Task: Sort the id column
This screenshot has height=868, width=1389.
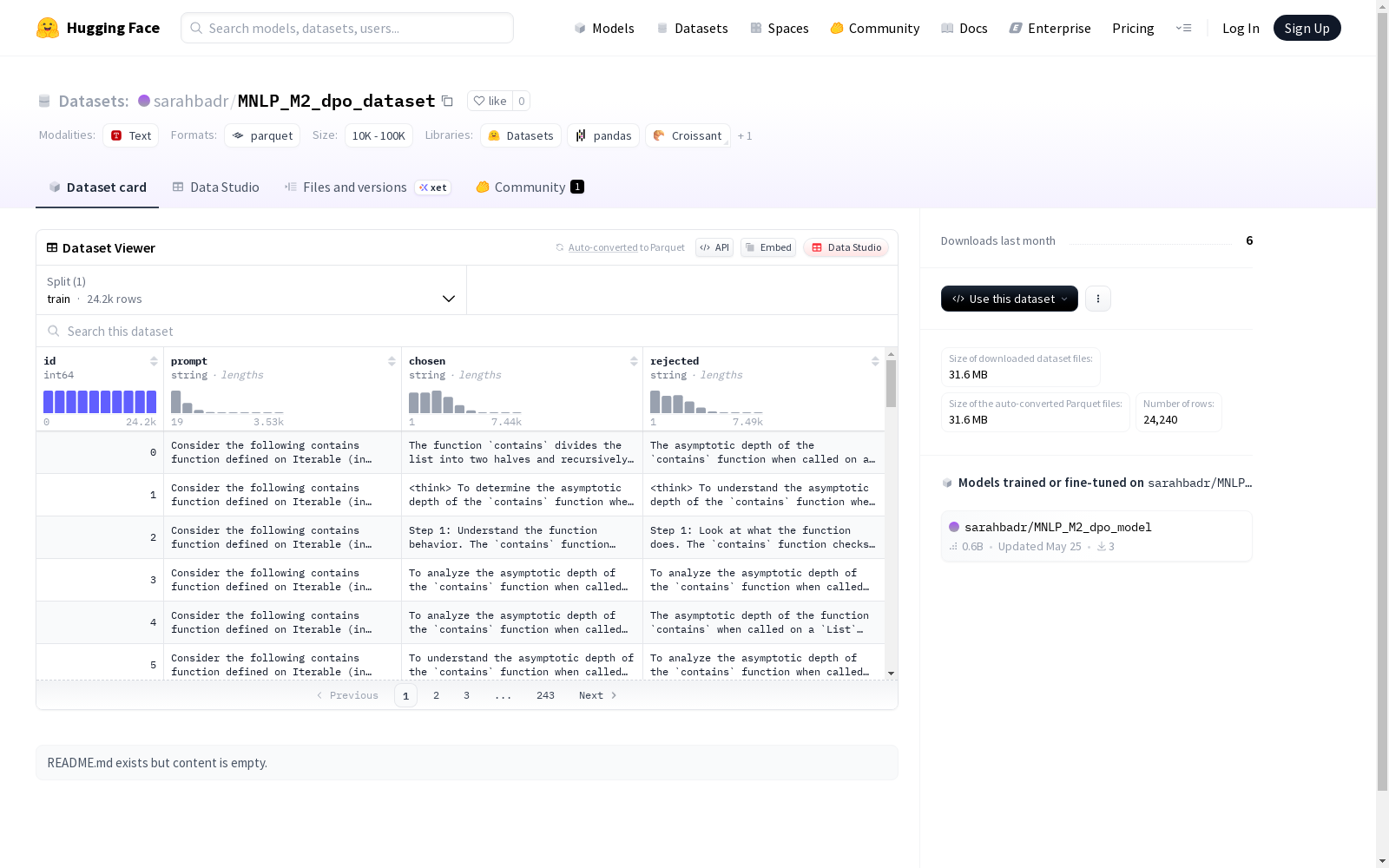Action: pyautogui.click(x=154, y=361)
